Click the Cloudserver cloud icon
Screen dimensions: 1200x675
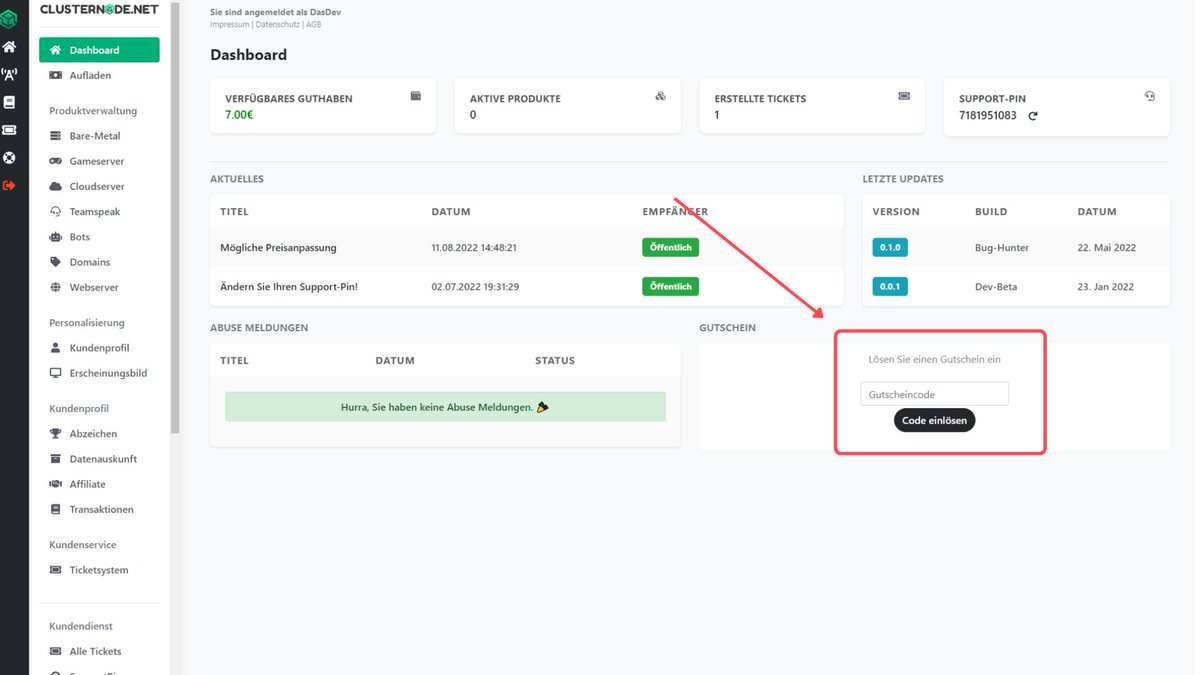tap(56, 186)
